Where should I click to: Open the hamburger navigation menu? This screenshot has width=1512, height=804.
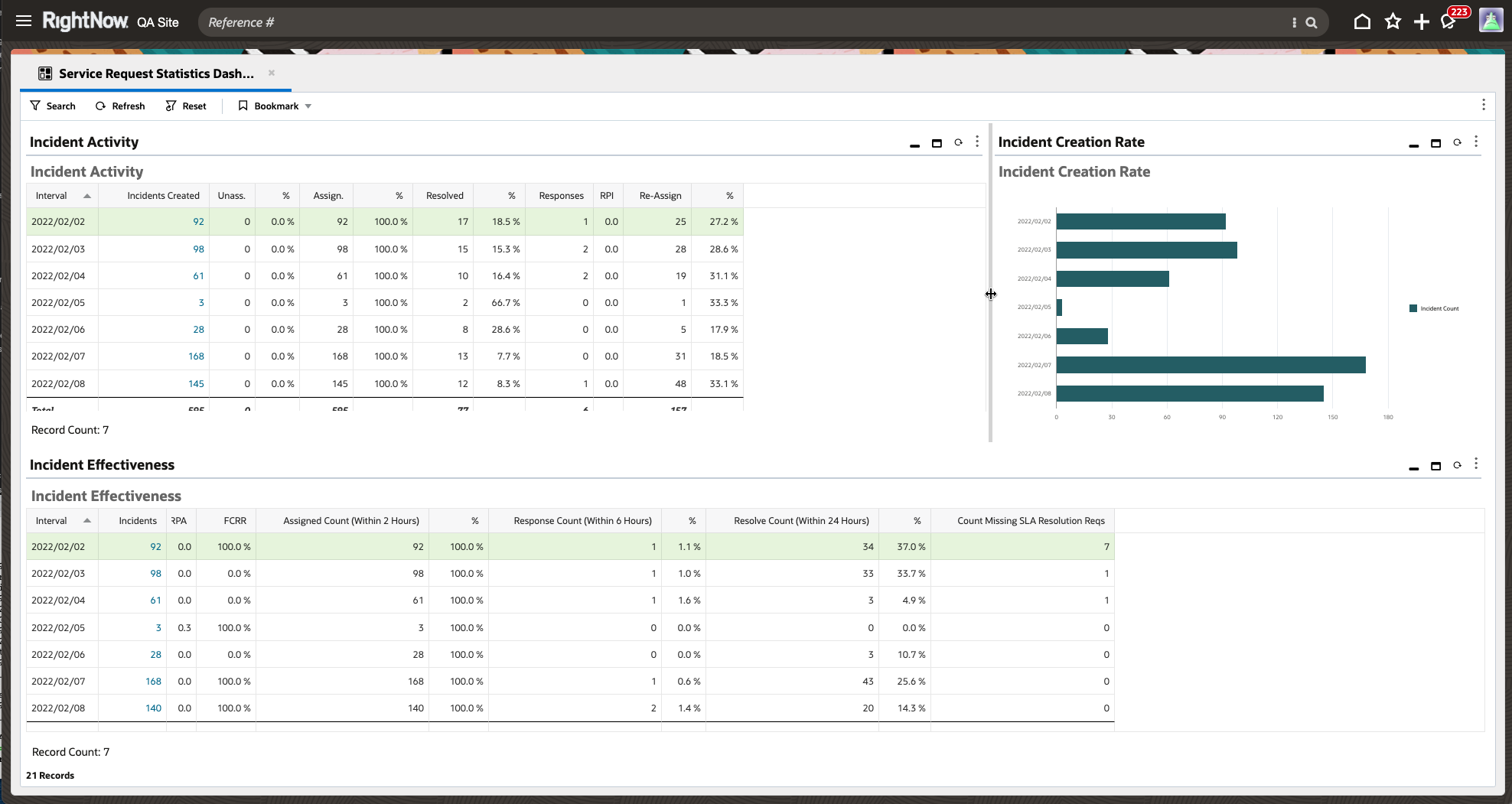24,21
